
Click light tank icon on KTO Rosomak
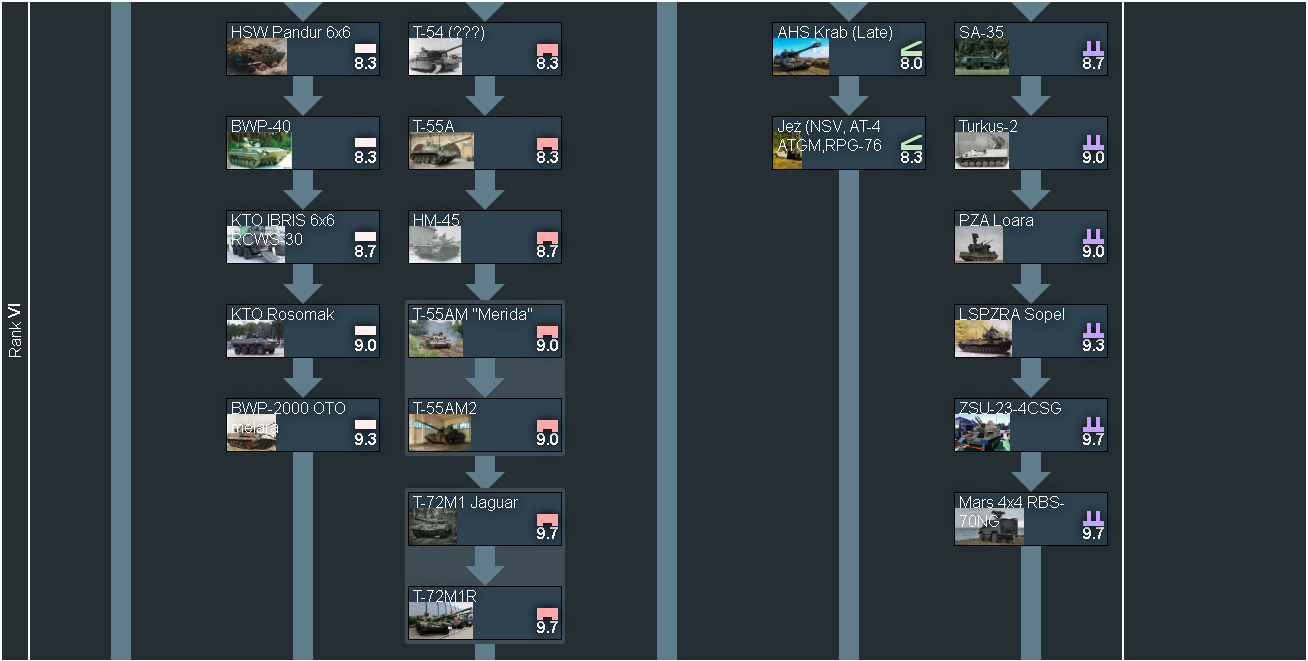point(366,330)
